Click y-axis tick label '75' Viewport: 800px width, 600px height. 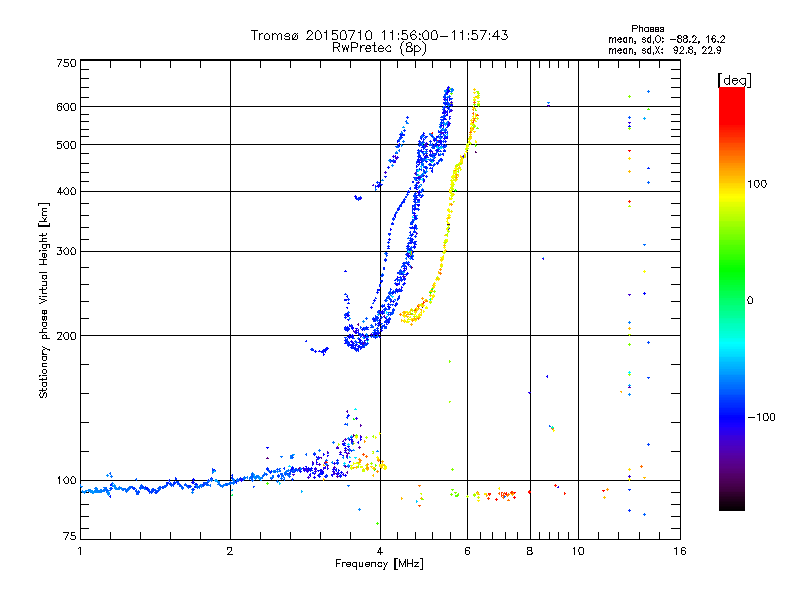pyautogui.click(x=70, y=536)
